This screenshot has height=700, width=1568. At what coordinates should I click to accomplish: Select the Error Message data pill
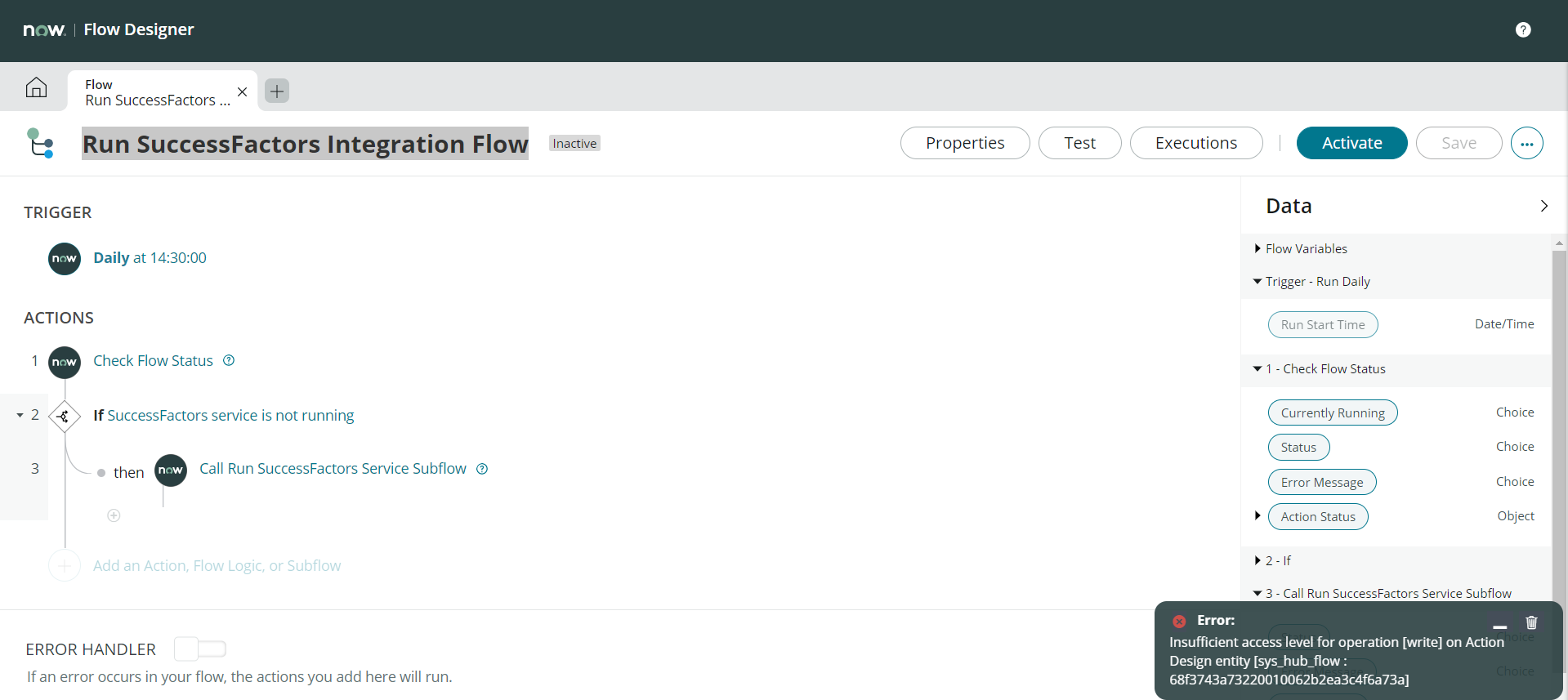point(1322,482)
